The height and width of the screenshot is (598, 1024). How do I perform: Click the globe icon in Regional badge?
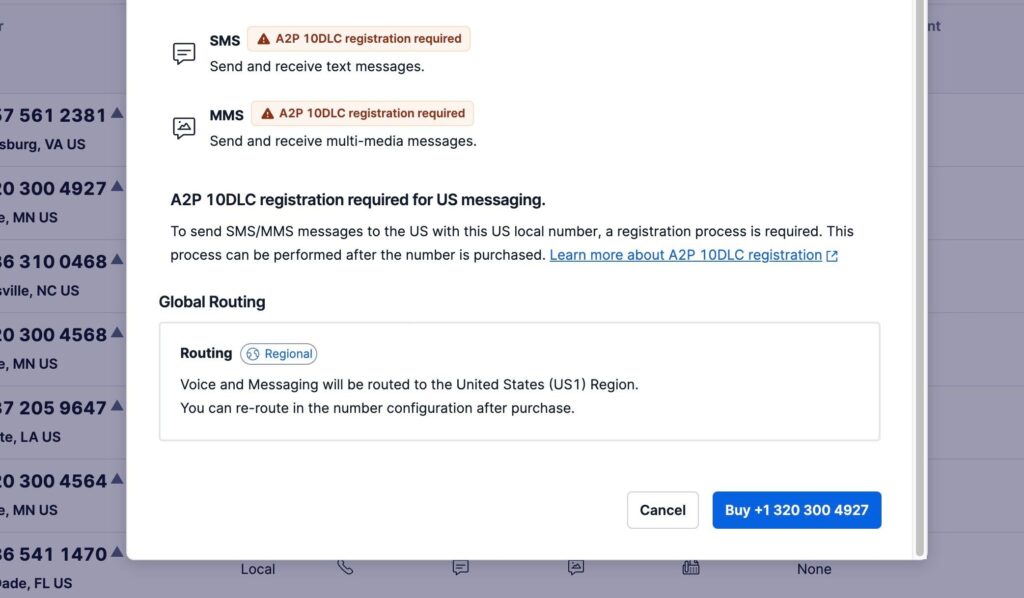tap(252, 354)
